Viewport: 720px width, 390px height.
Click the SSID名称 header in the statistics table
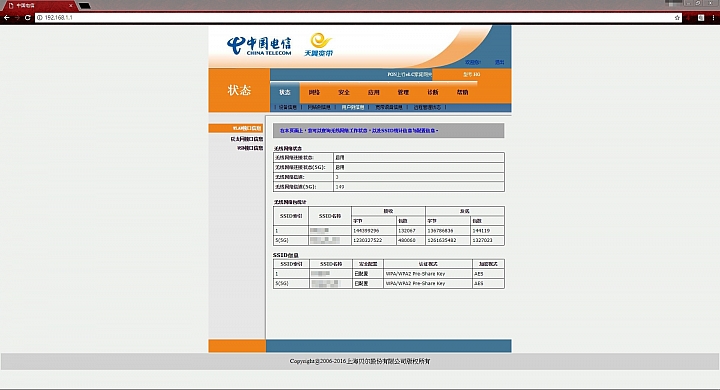point(330,216)
